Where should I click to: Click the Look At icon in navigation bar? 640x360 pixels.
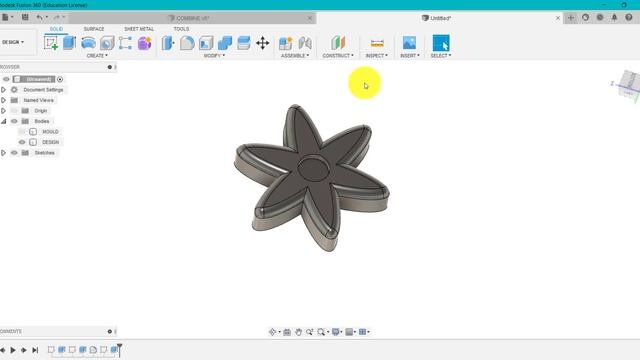[x=287, y=332]
